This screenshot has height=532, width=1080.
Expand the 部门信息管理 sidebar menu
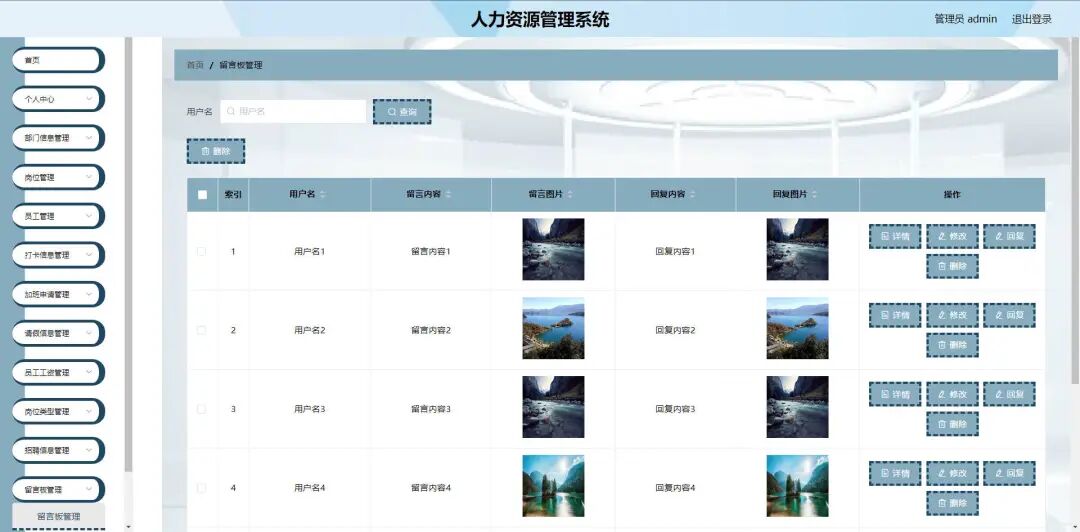point(58,138)
